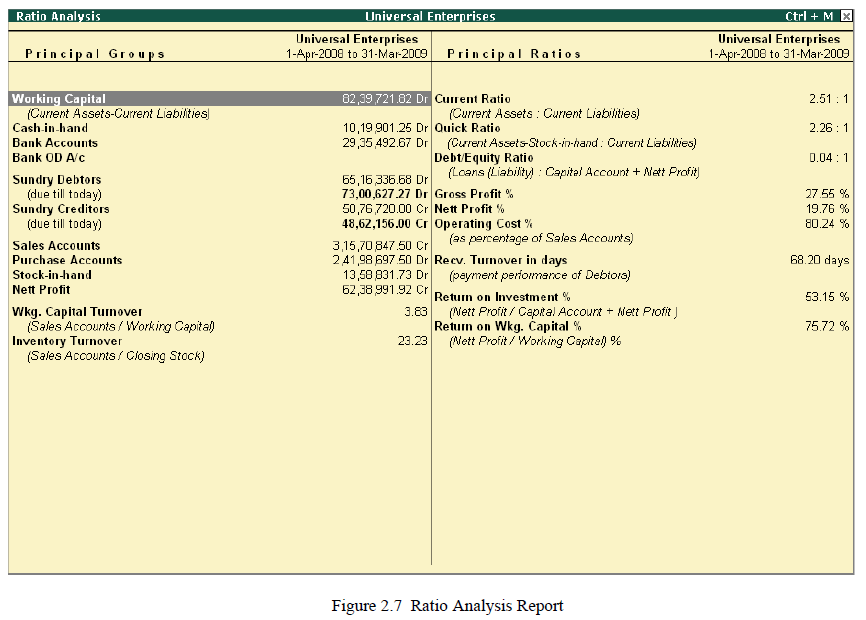Screen dimensions: 866x620
Task: Click Debt/Equity value 0.04 : 1
Action: pyautogui.click(x=828, y=158)
